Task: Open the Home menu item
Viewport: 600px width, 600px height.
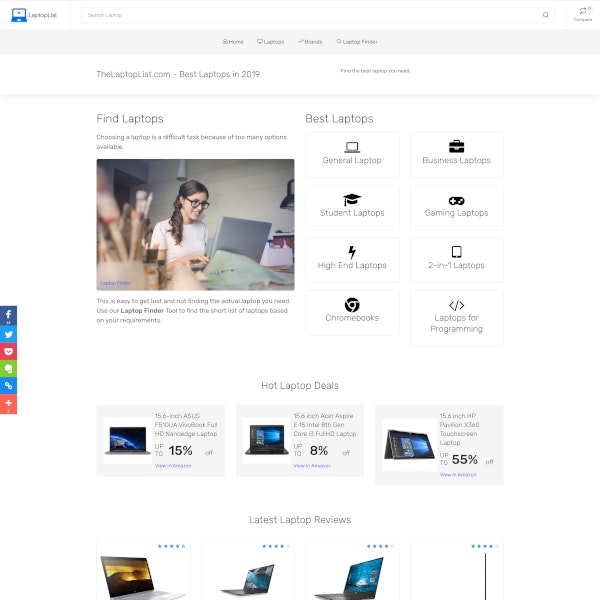Action: (233, 42)
